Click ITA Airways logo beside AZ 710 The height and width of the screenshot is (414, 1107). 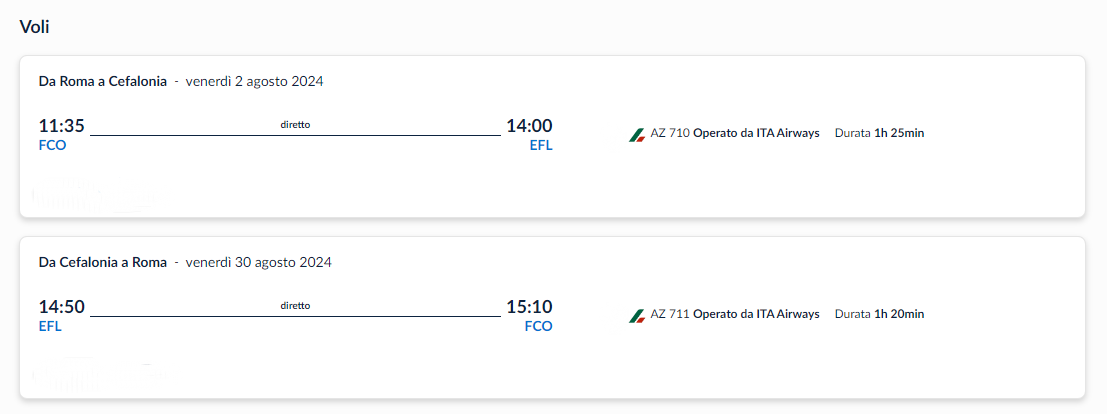coord(637,134)
